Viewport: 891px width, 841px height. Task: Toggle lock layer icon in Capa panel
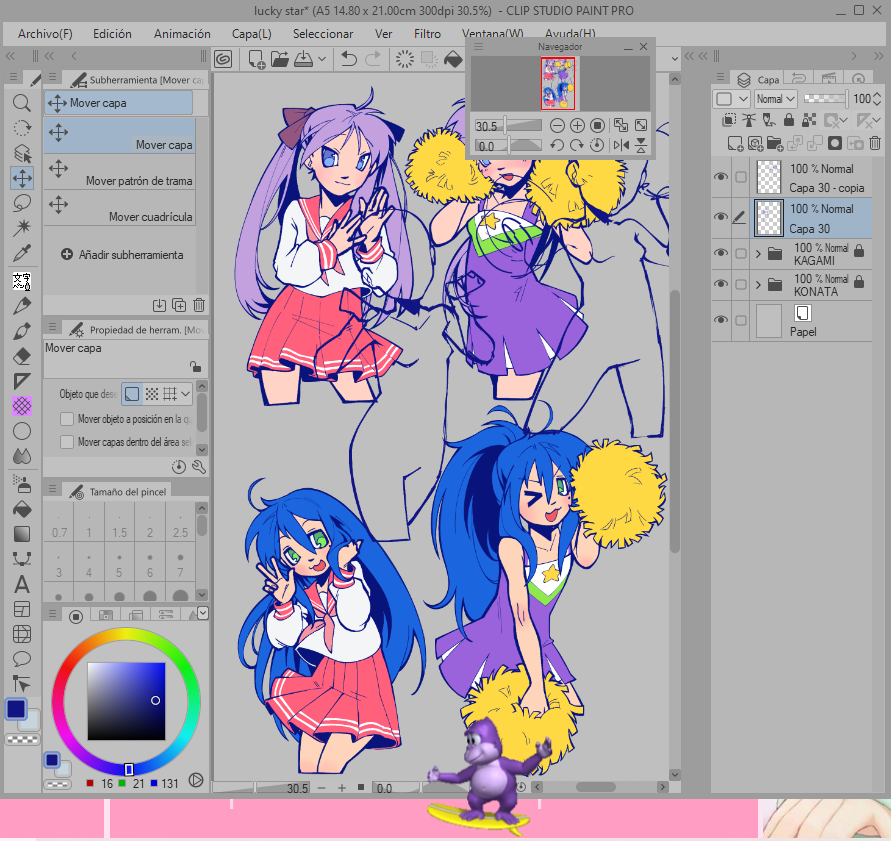point(789,119)
